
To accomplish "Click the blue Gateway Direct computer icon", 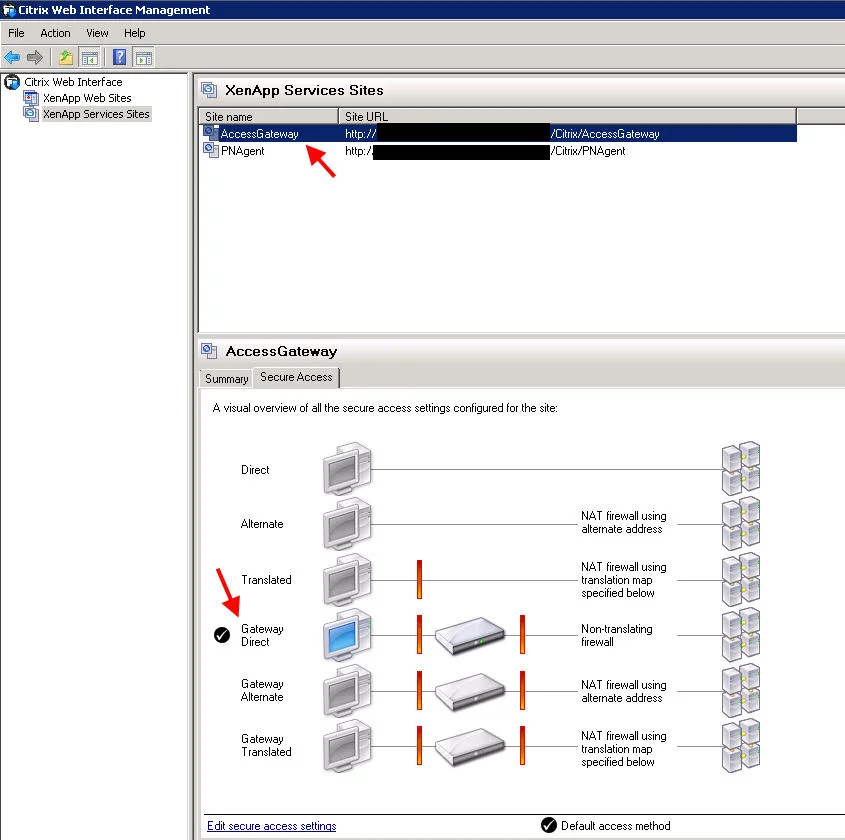I will [x=348, y=635].
